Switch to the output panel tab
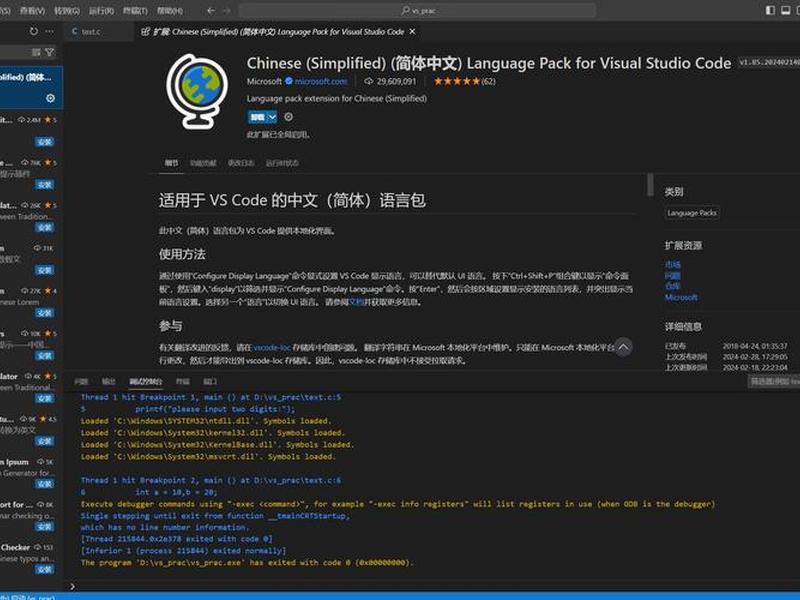The width and height of the screenshot is (800, 600). click(108, 382)
